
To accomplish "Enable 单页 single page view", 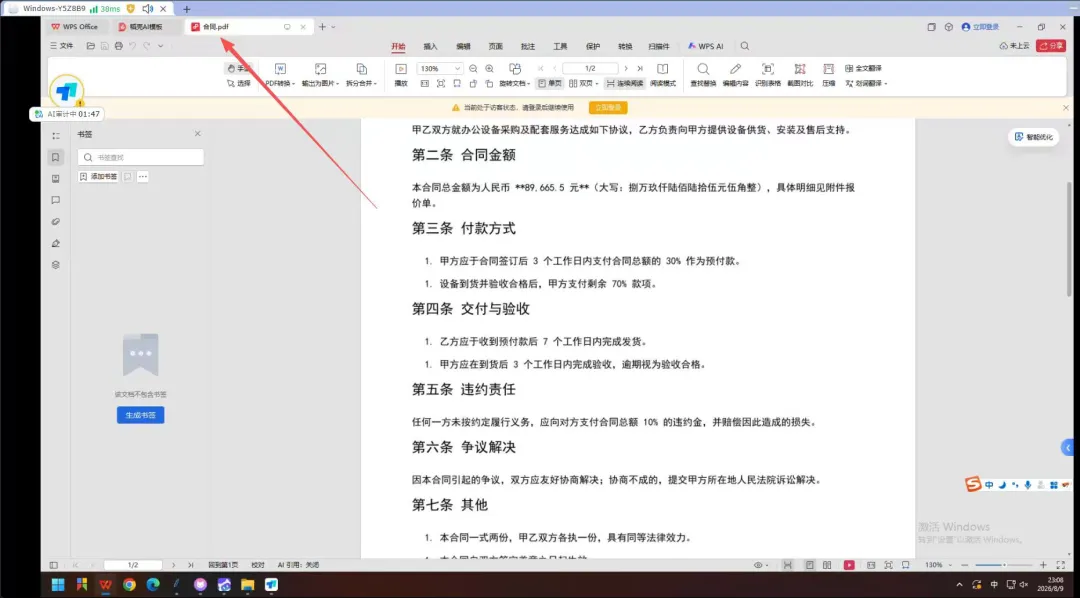I will [x=550, y=83].
